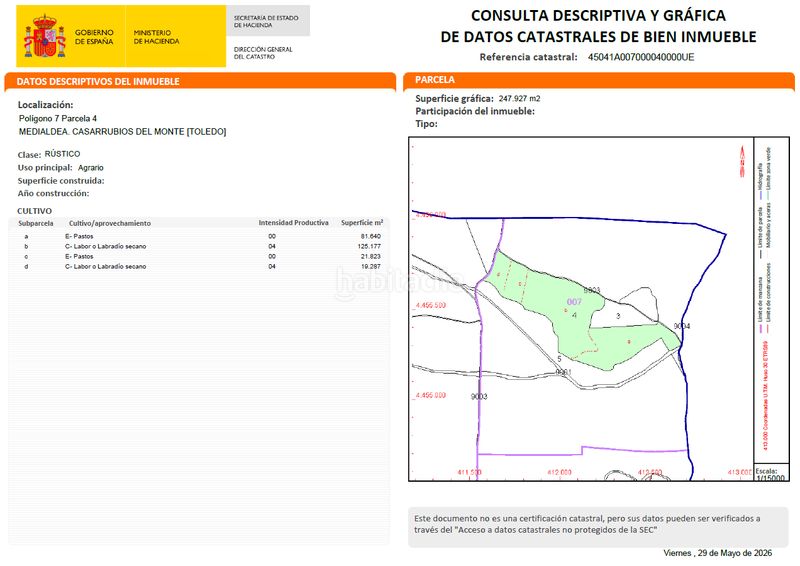Image resolution: width=800 pixels, height=566 pixels.
Task: Click the 'CULTIVO' section heading
Action: click(x=34, y=211)
